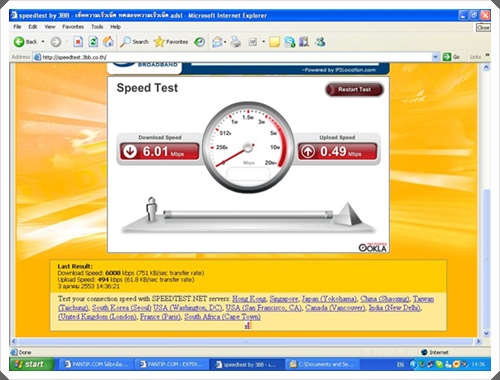The image size is (500, 380).
Task: Open the USA (Washington, DC) link
Action: pyautogui.click(x=188, y=308)
